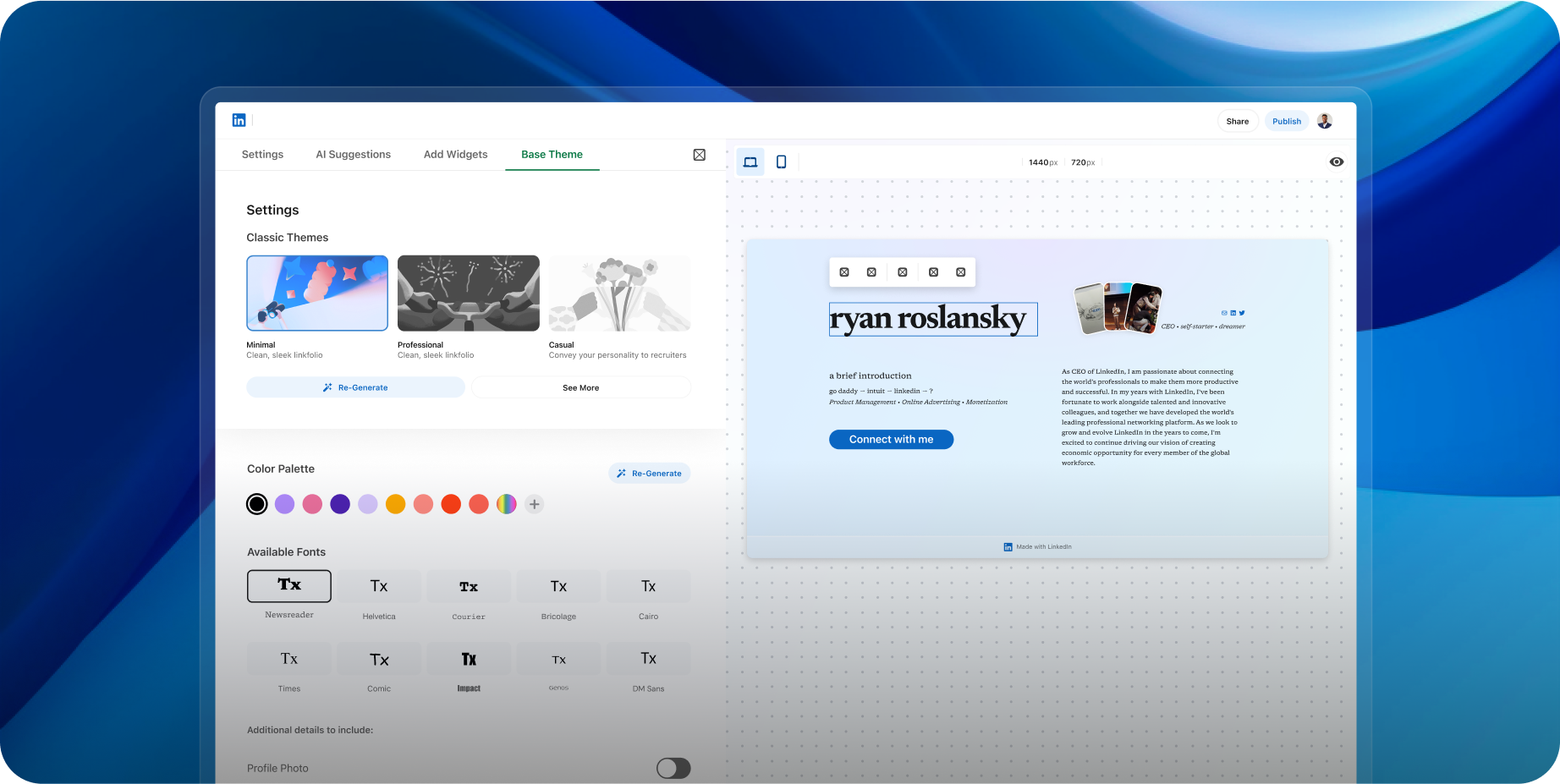1560x784 pixels.
Task: Select the orange-yellow color swatch
Action: click(x=396, y=504)
